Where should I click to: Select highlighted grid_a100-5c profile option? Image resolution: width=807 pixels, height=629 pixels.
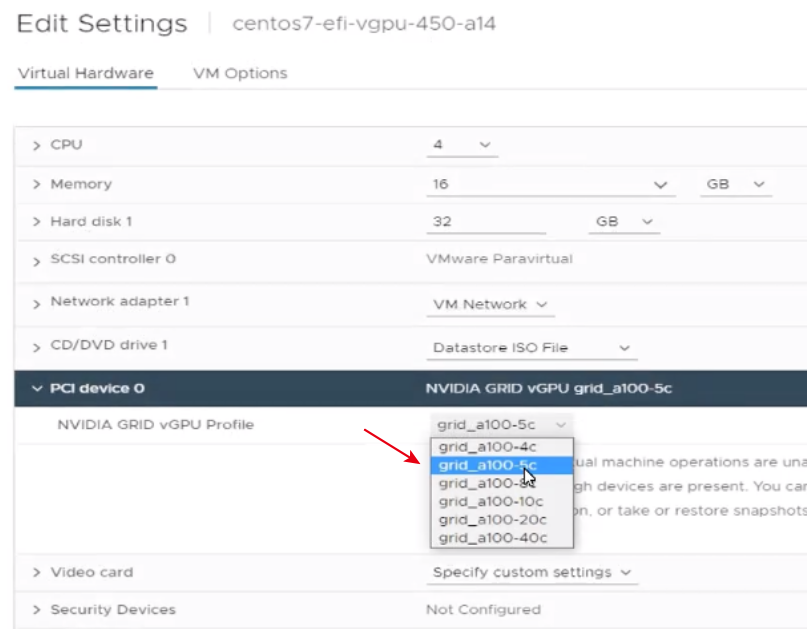click(x=502, y=465)
